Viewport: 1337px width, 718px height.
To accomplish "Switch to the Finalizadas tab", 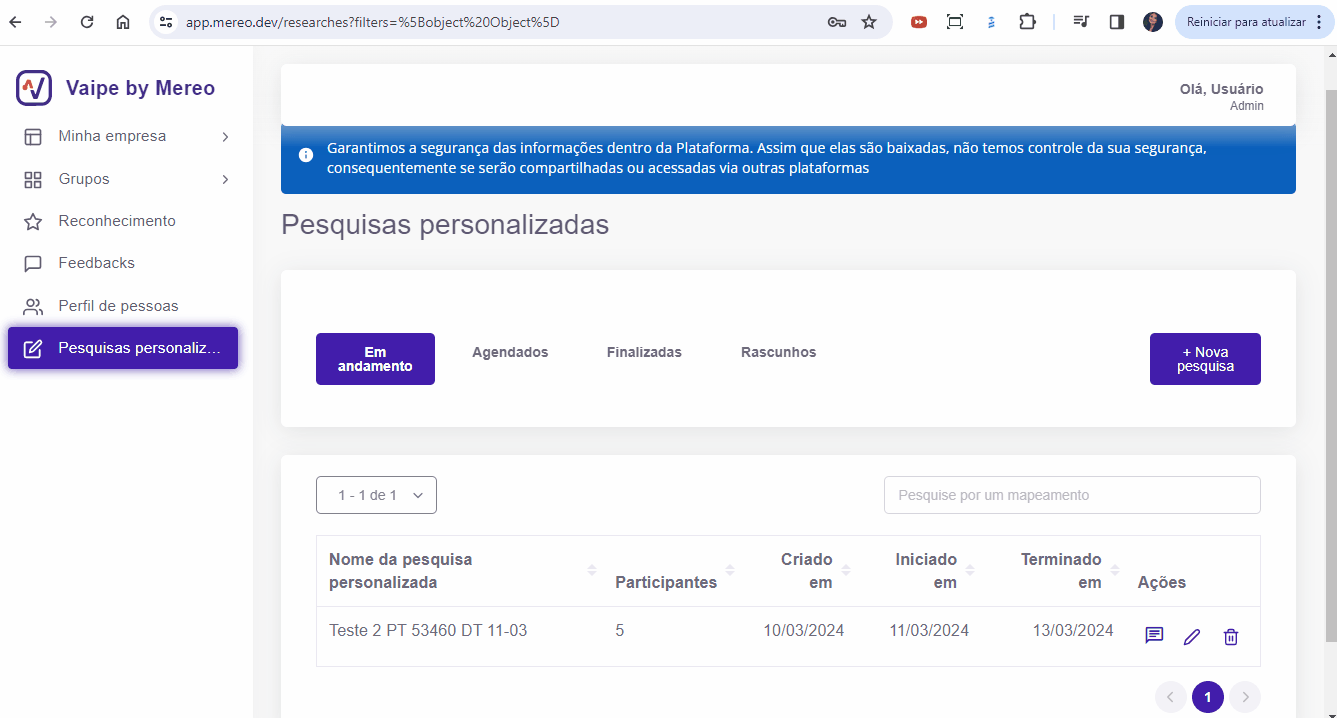I will (x=644, y=352).
